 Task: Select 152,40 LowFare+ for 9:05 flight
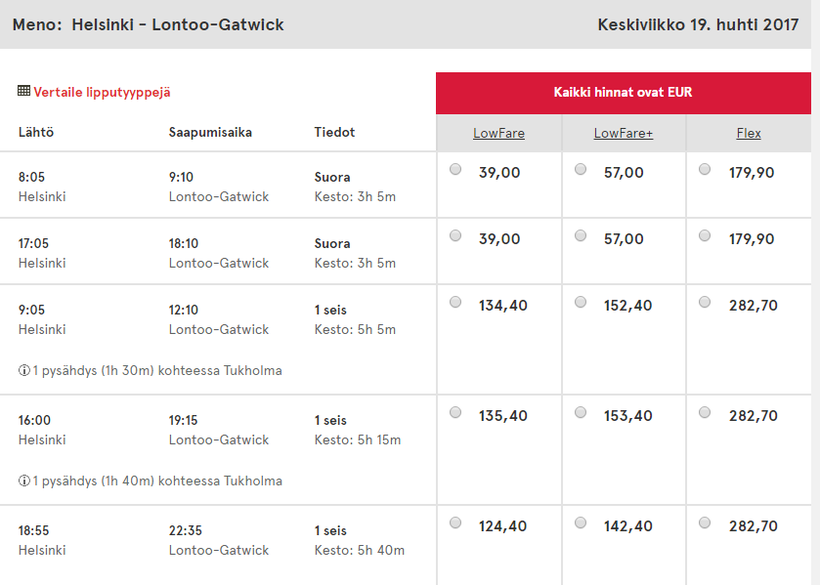581,302
